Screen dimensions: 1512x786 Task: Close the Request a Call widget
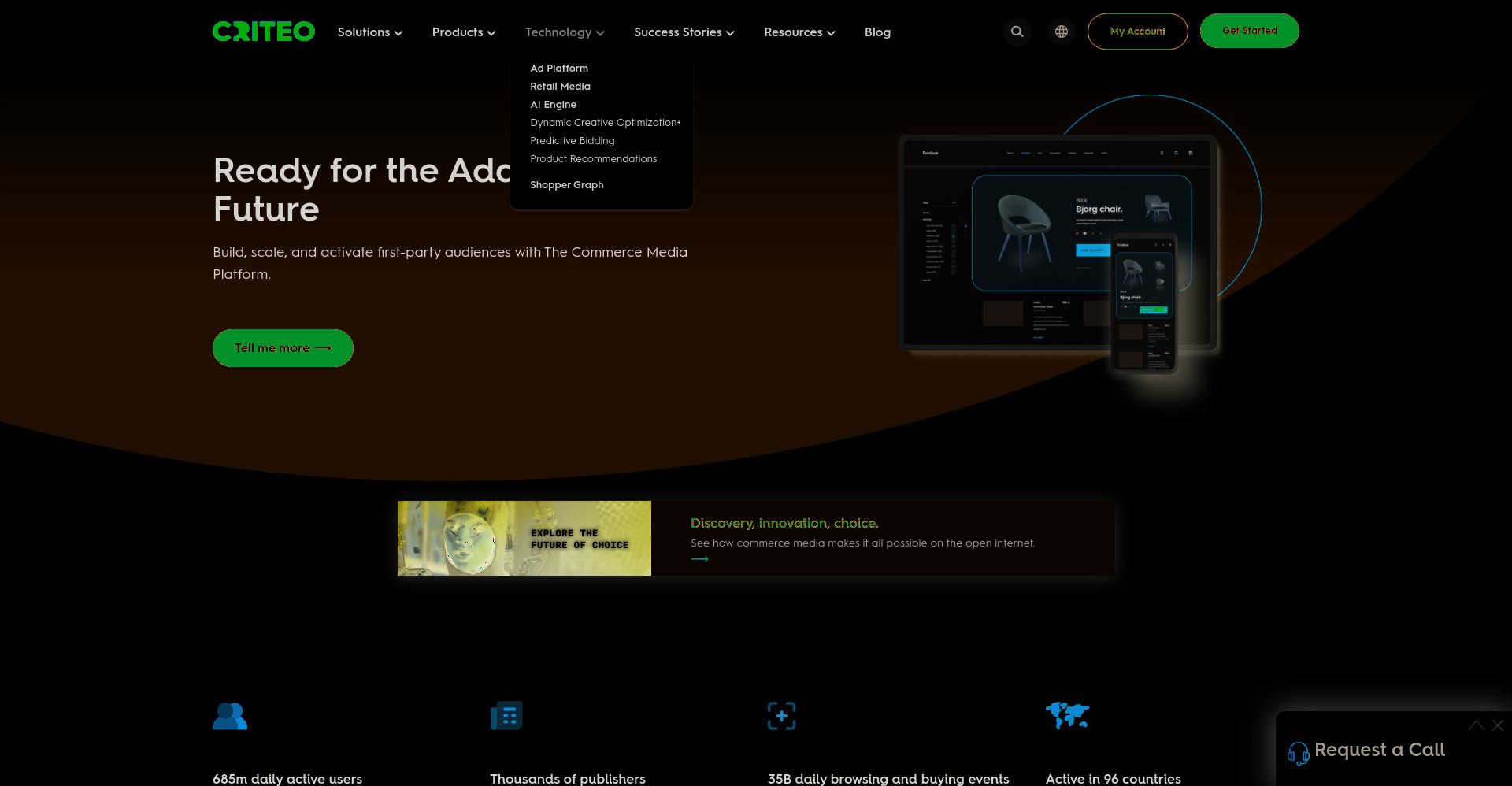click(1498, 725)
